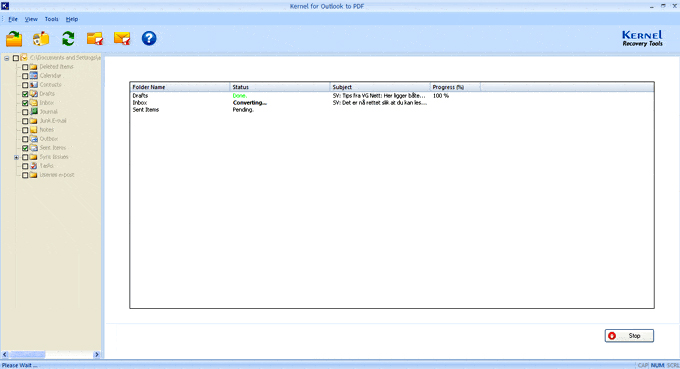Image resolution: width=680 pixels, height=369 pixels.
Task: Check the Notes checkbox
Action: 25,131
